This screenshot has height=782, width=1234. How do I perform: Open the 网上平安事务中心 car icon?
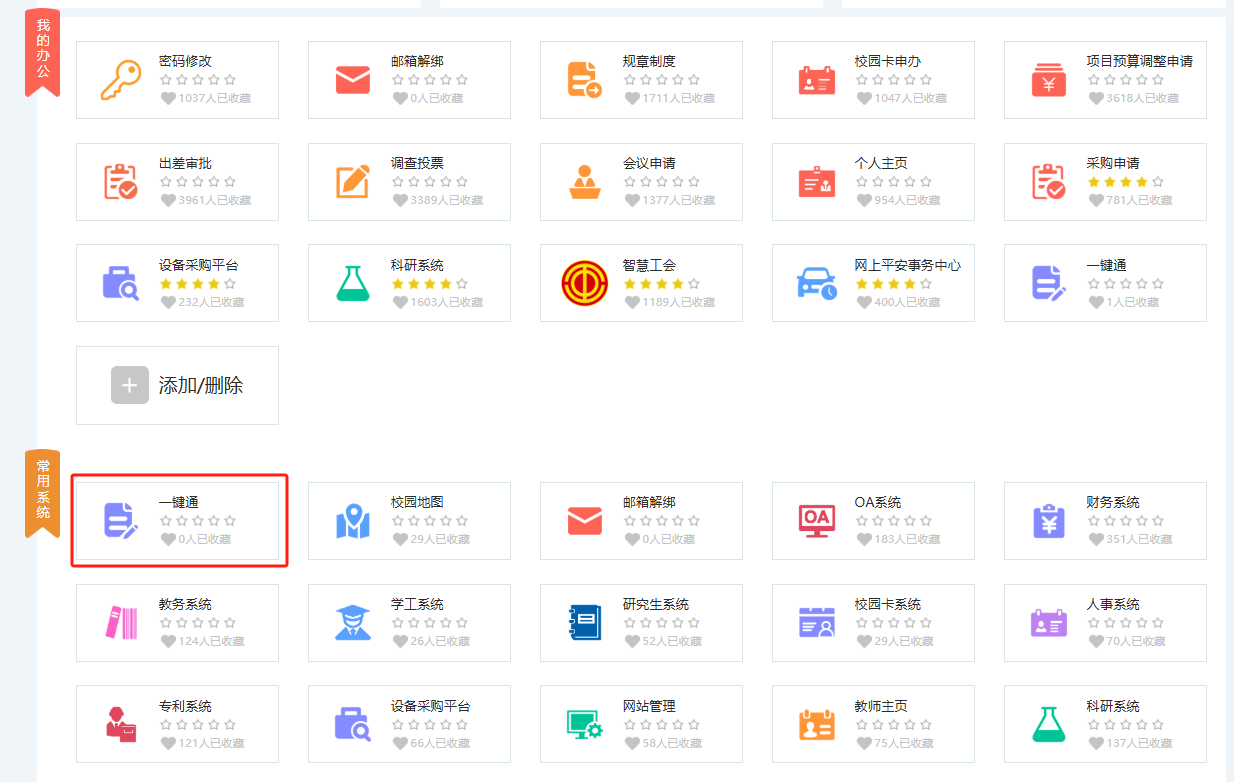tap(817, 283)
